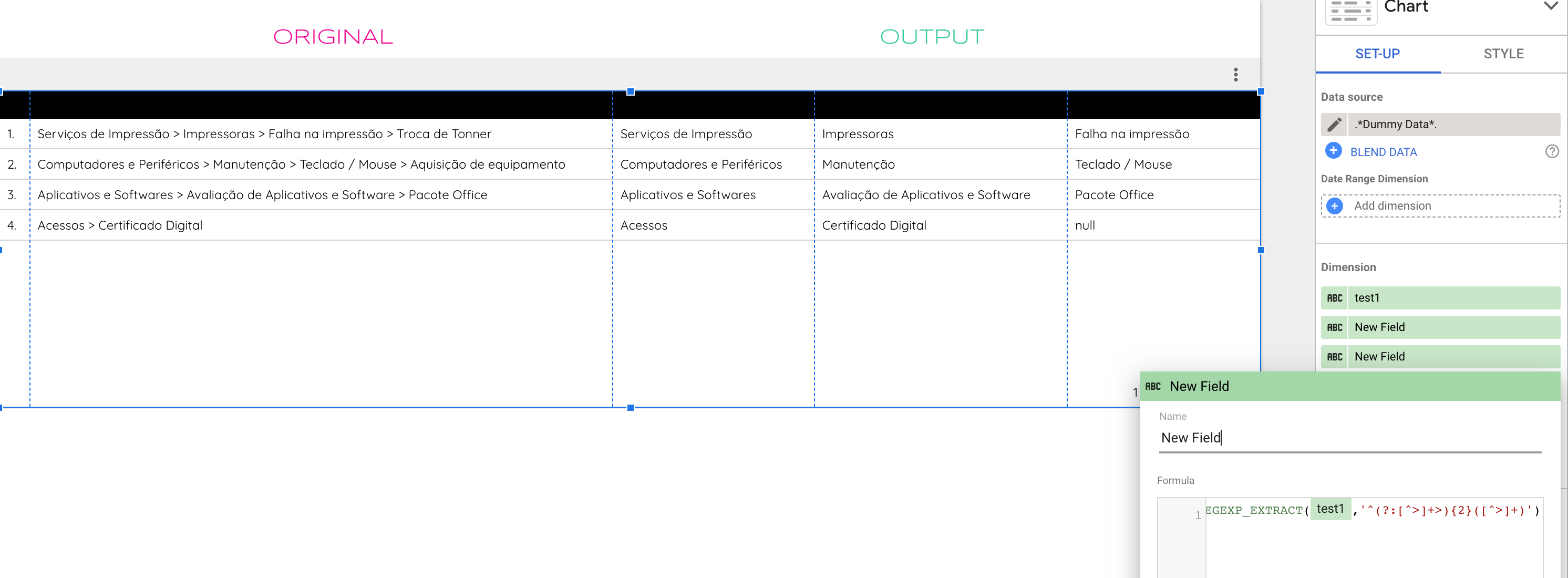This screenshot has height=578, width=1568.
Task: Click the ABC icon next to test1
Action: [1335, 297]
